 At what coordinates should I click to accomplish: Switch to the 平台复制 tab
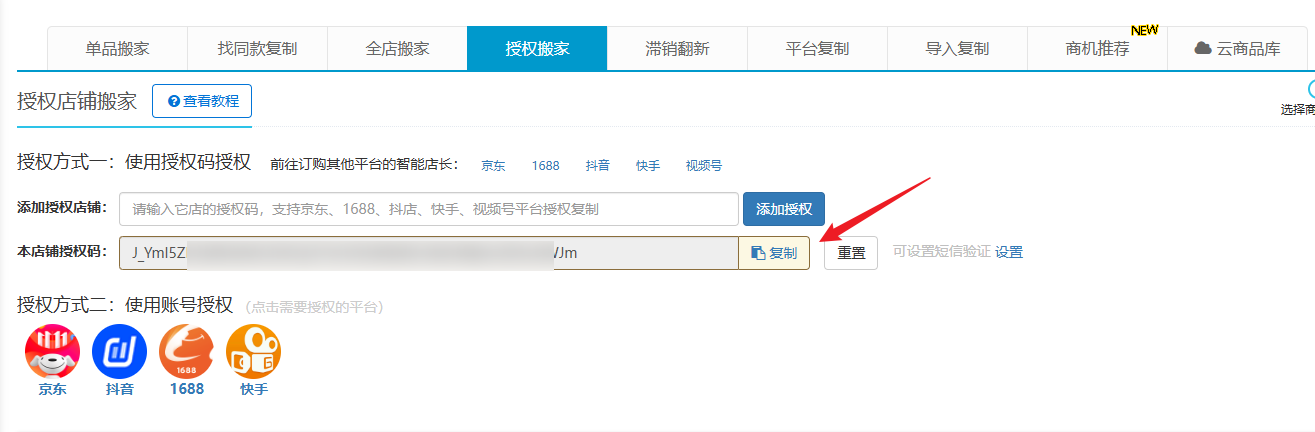click(817, 48)
